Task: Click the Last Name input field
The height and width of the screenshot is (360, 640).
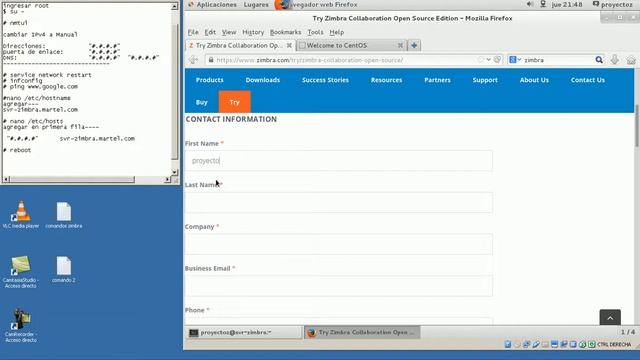Action: coord(339,202)
